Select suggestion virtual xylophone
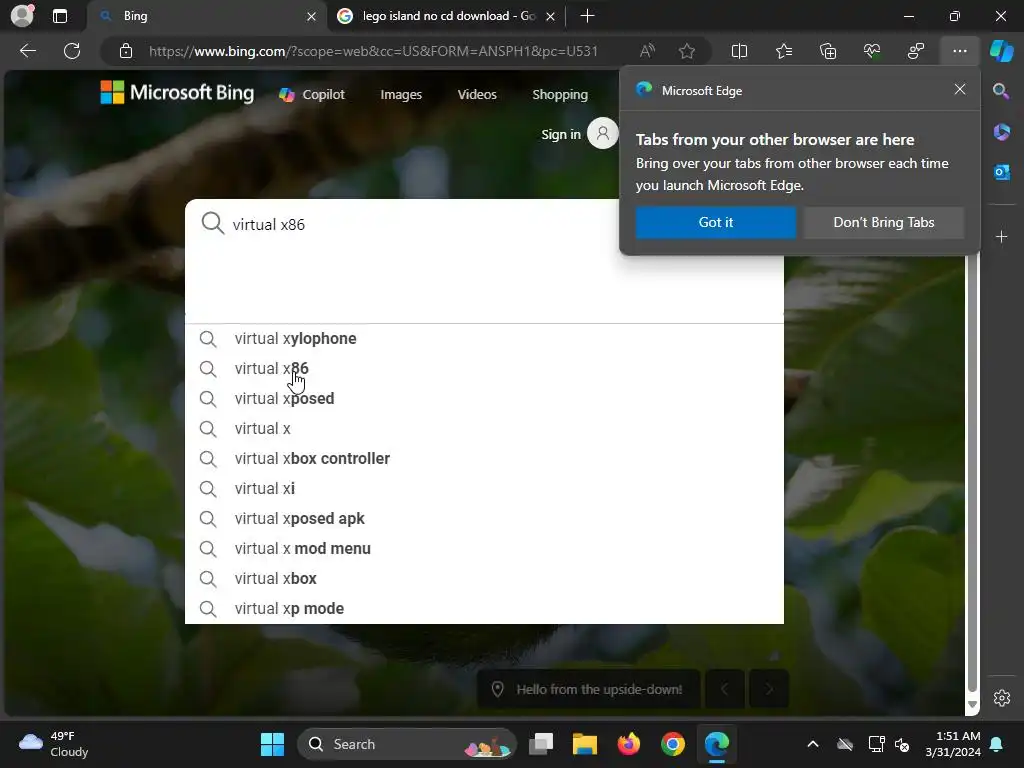The width and height of the screenshot is (1024, 768). pos(484,338)
